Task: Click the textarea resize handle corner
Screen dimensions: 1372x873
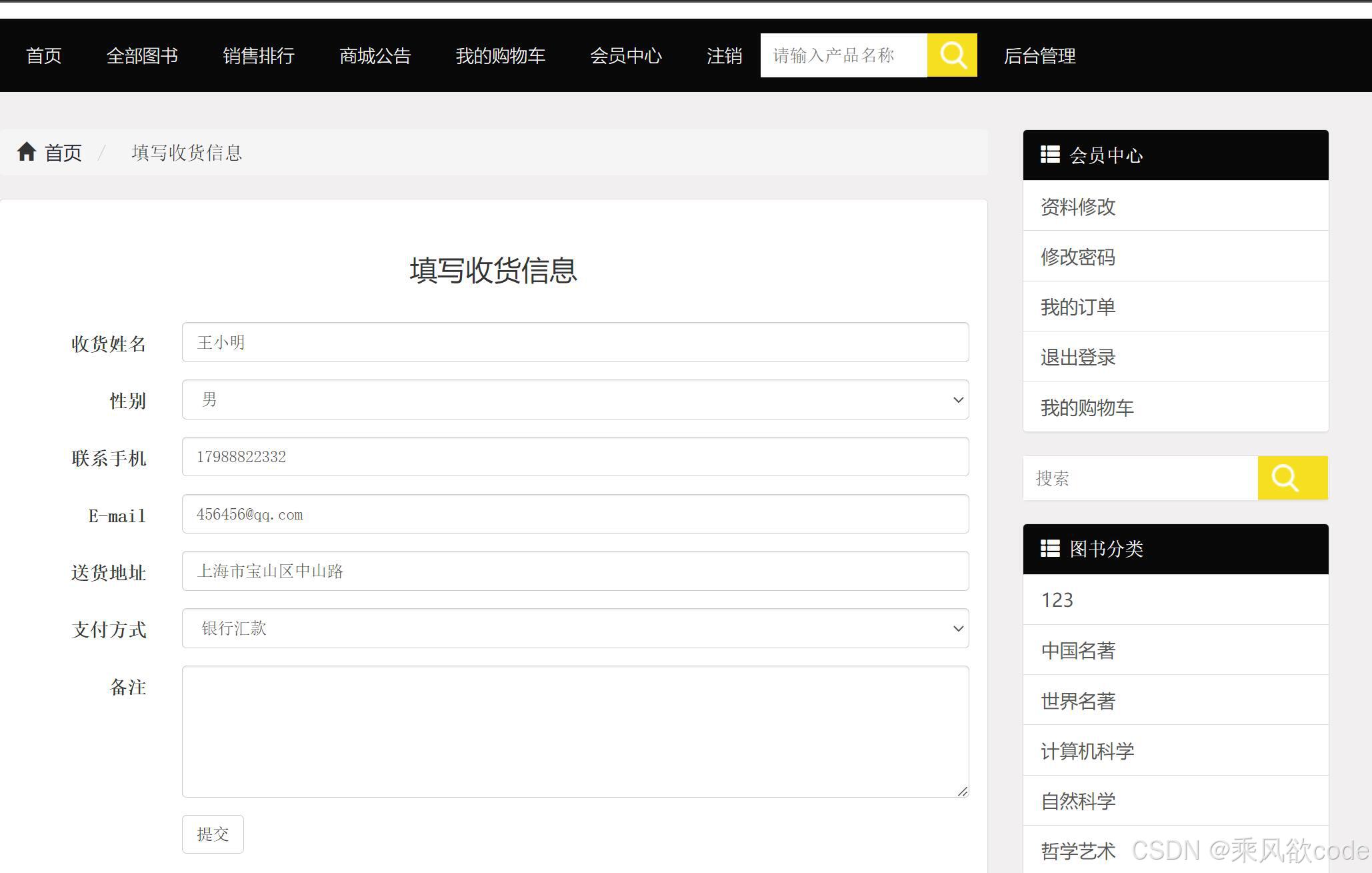Action: (962, 791)
